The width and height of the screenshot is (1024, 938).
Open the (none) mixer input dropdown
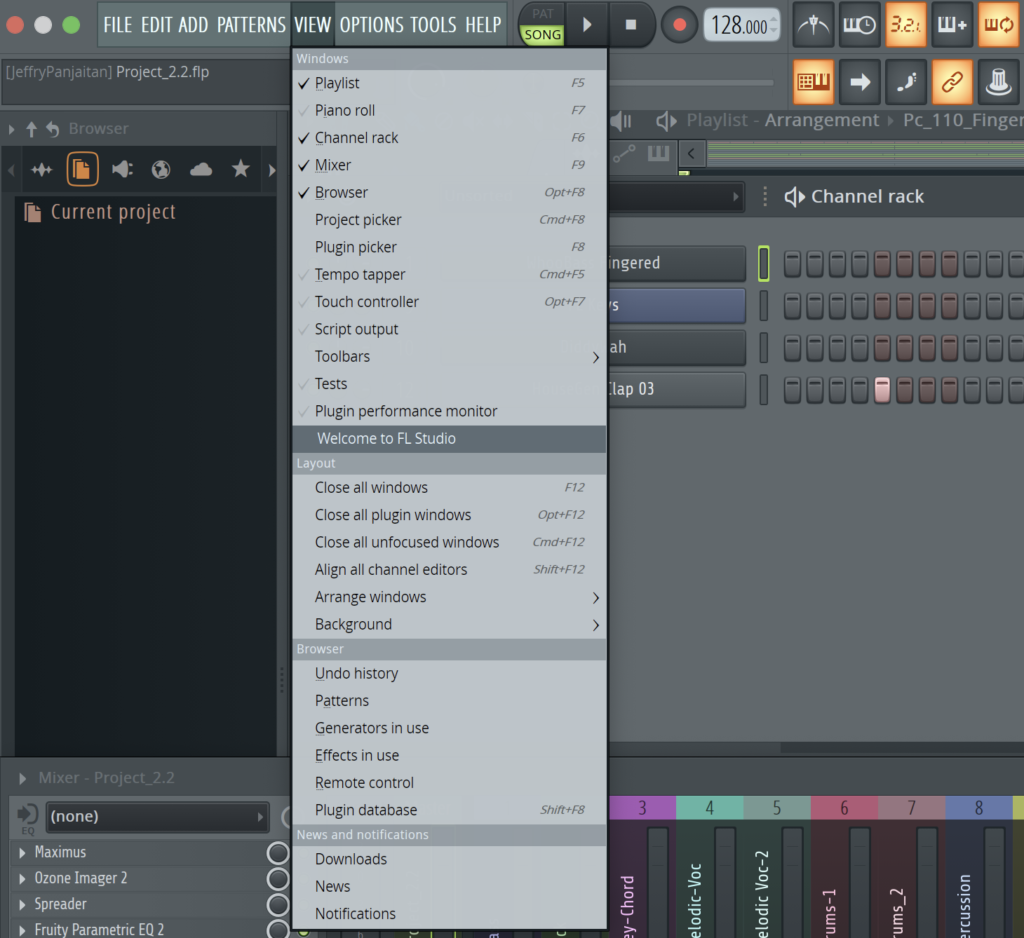click(x=157, y=816)
